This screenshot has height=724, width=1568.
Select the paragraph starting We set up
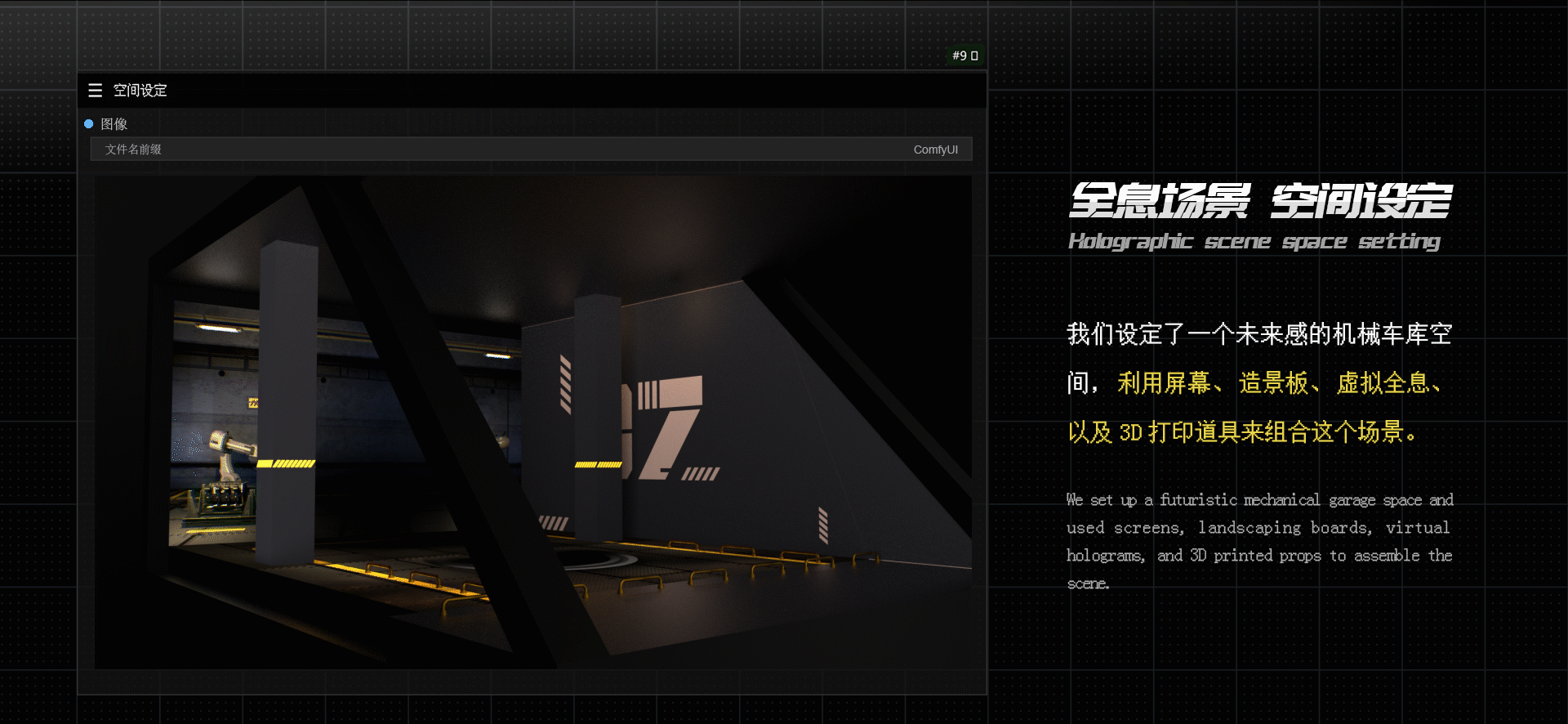coord(1259,541)
